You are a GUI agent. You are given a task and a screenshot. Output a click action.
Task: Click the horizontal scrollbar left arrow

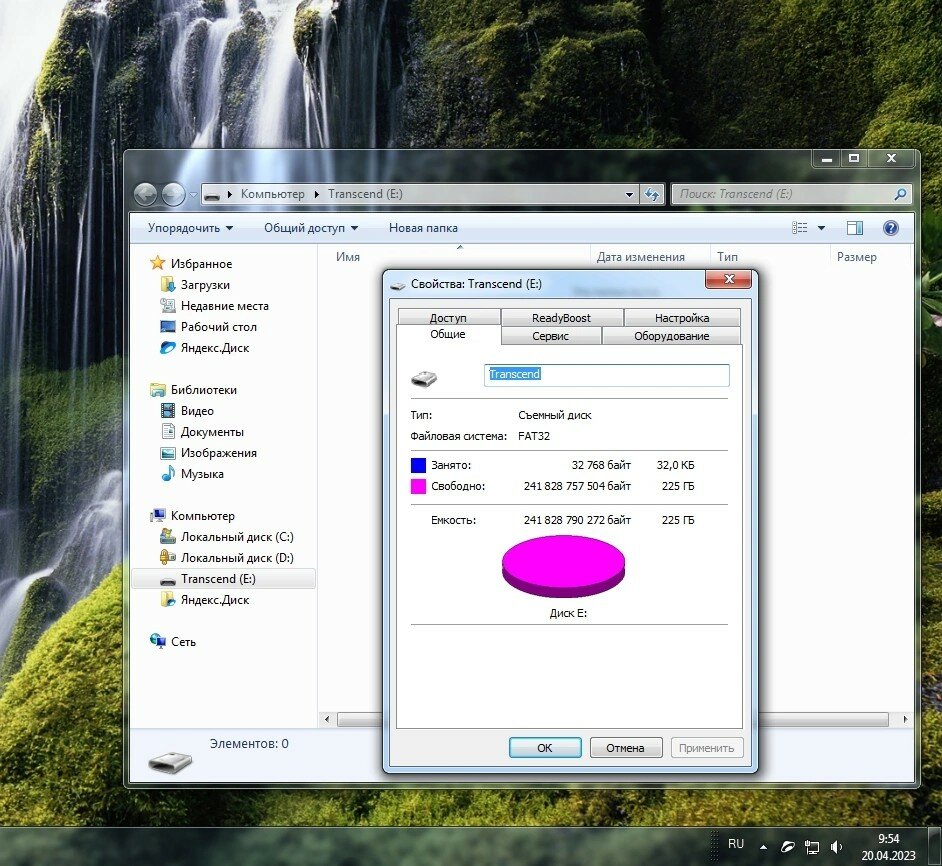click(x=327, y=719)
